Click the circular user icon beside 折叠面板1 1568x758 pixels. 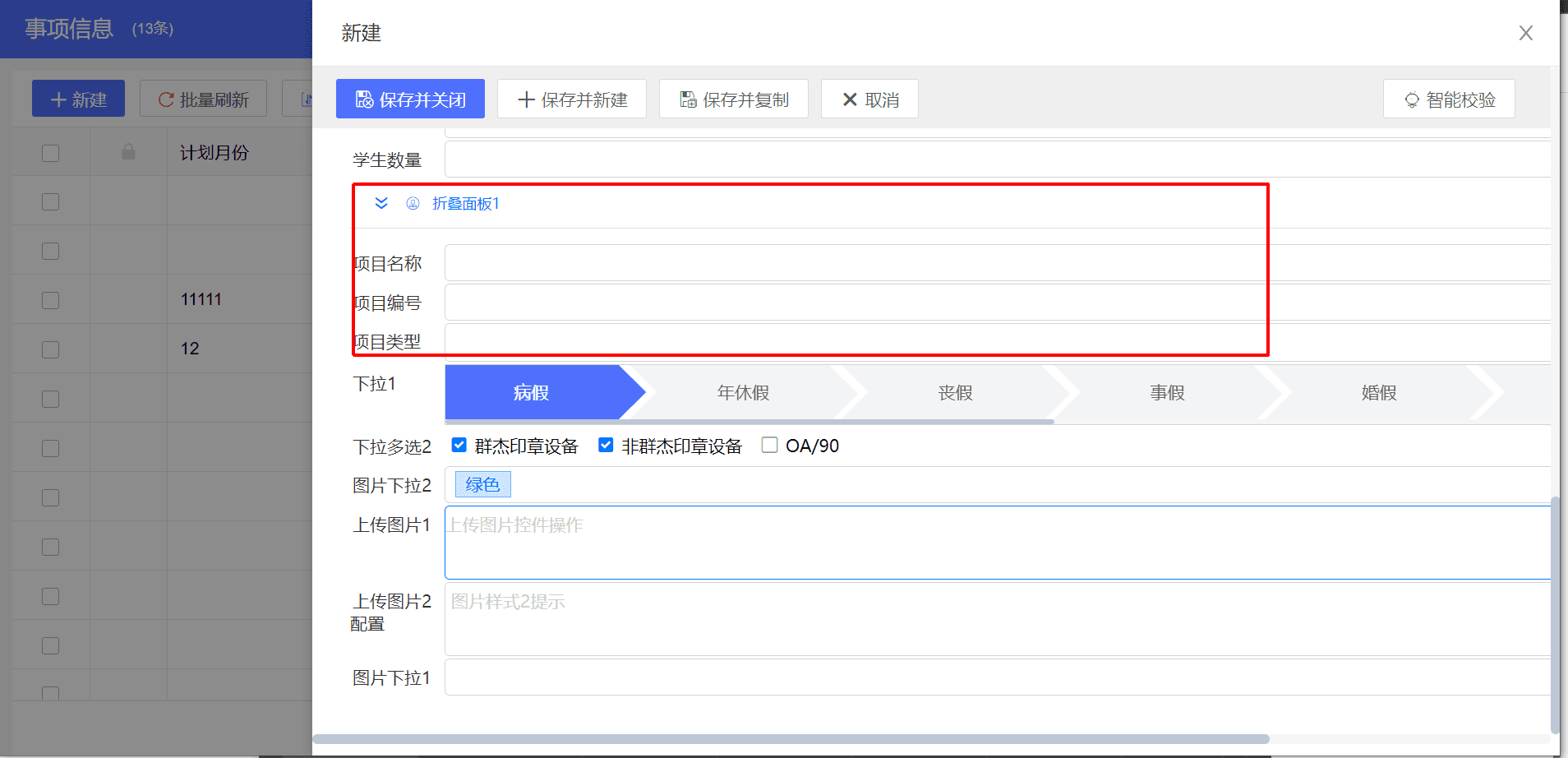tap(413, 203)
